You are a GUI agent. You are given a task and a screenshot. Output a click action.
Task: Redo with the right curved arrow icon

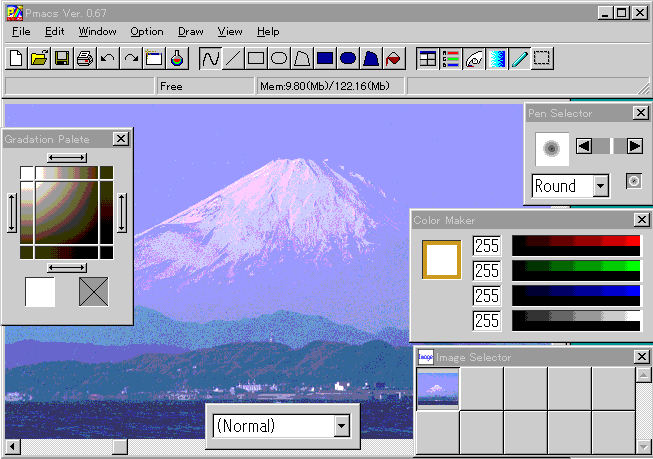coord(131,58)
